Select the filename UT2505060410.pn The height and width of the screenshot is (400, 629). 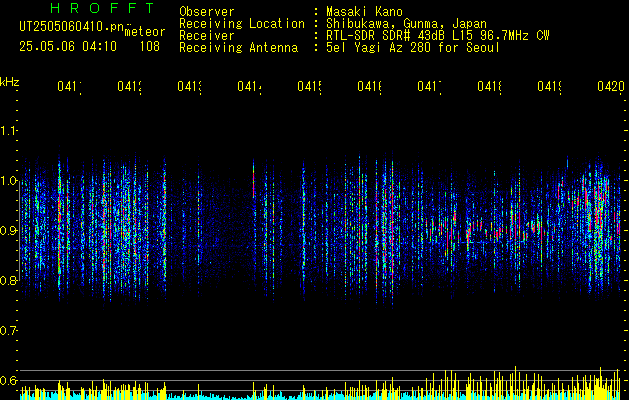pos(72,26)
